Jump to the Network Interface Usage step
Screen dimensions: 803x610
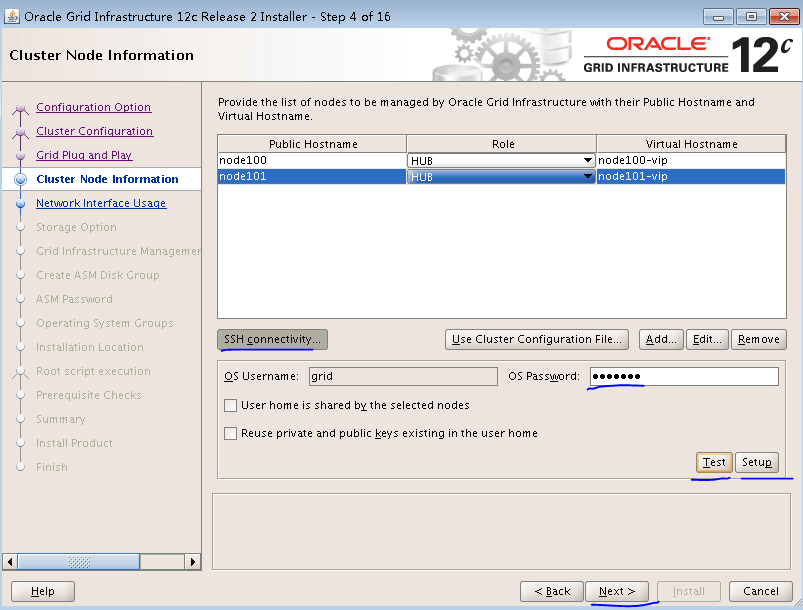click(x=101, y=203)
